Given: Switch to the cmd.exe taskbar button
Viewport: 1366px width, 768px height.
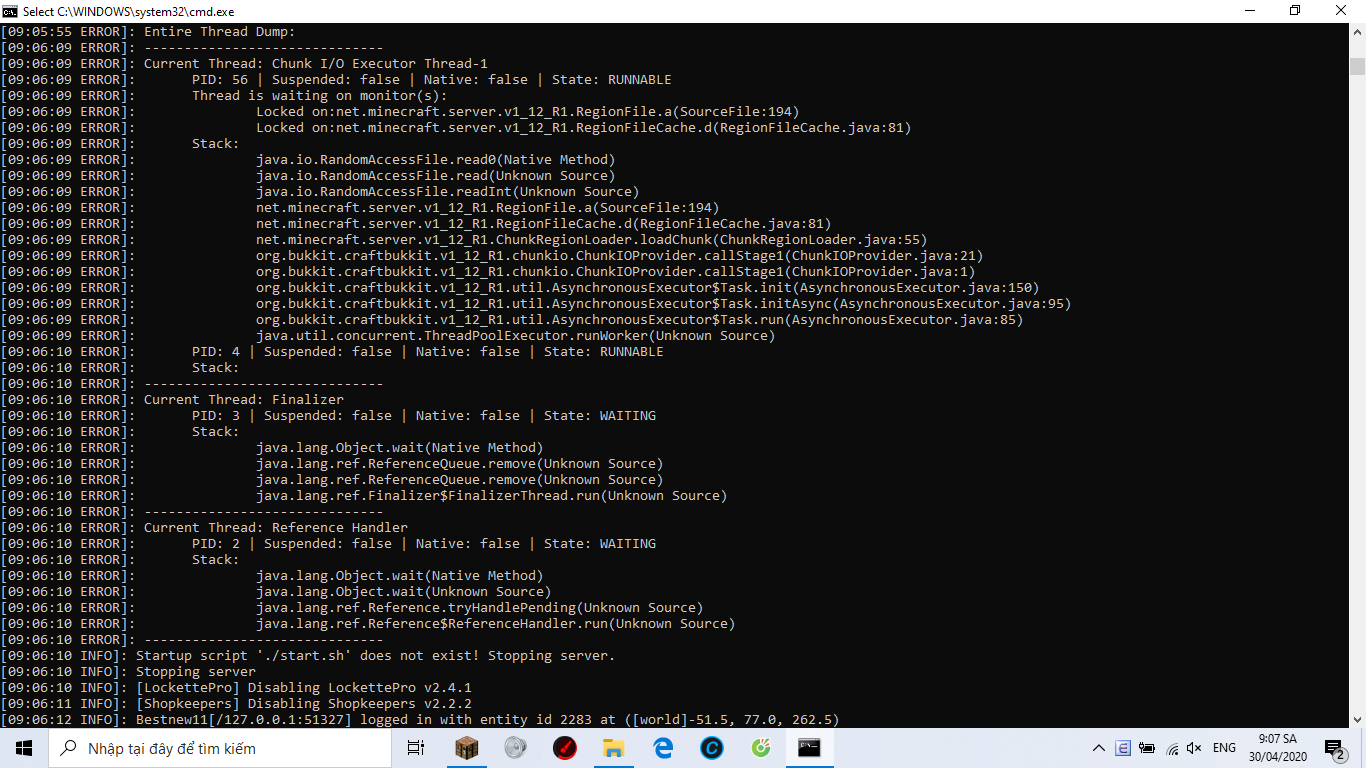Looking at the screenshot, I should click(x=809, y=748).
